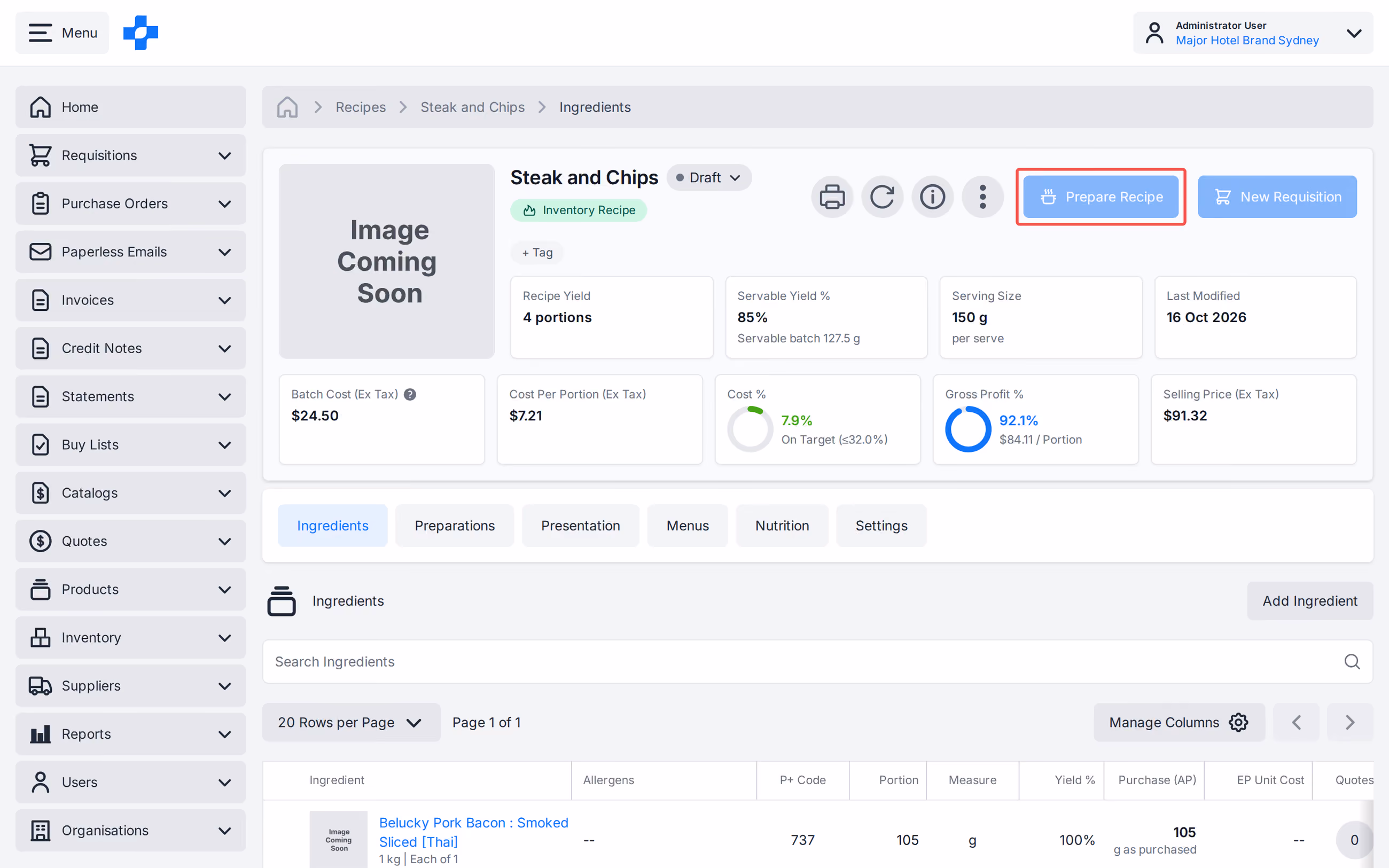Switch to the Presentation tab
1389x868 pixels.
click(580, 526)
